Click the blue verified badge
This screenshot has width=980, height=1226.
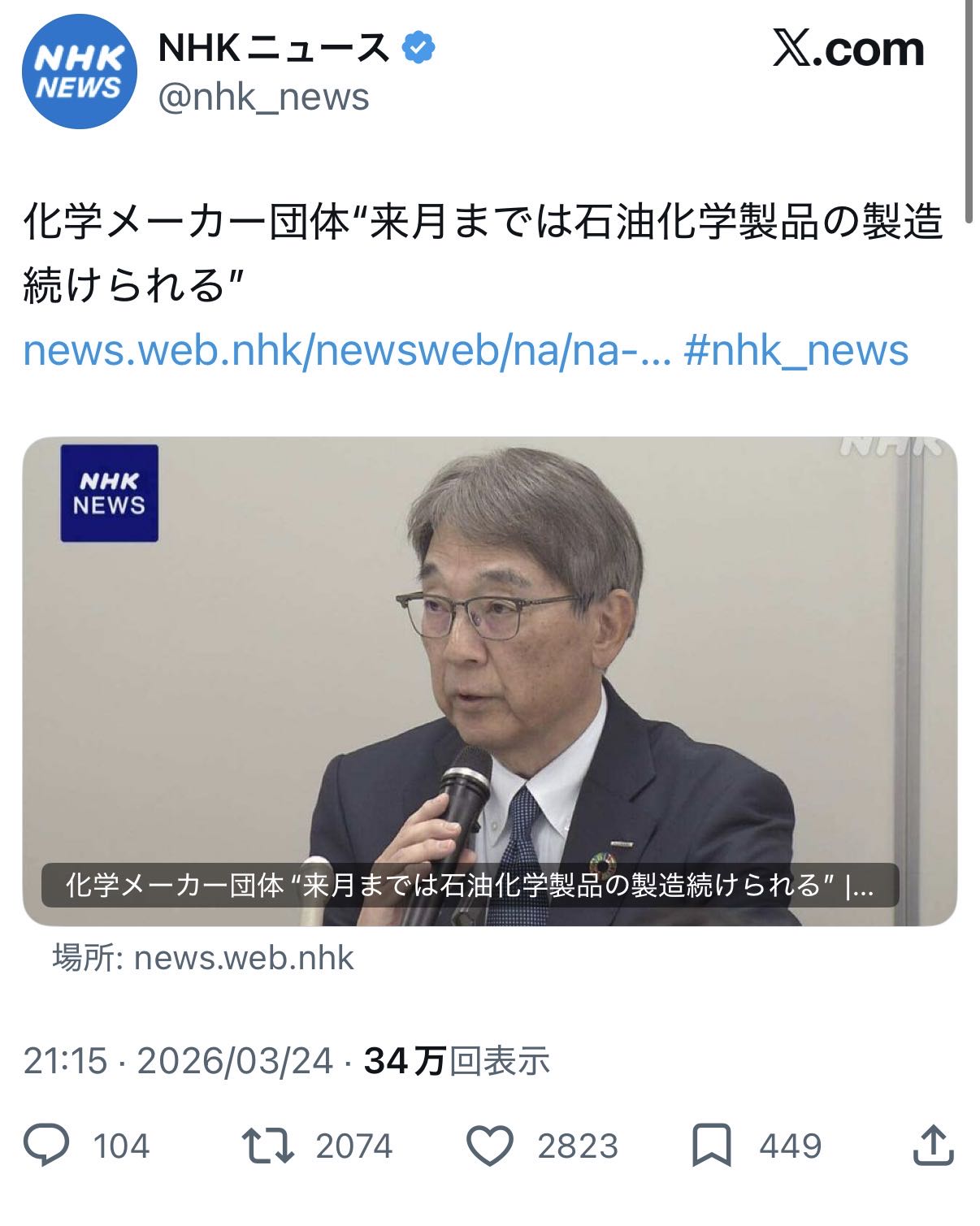(419, 48)
